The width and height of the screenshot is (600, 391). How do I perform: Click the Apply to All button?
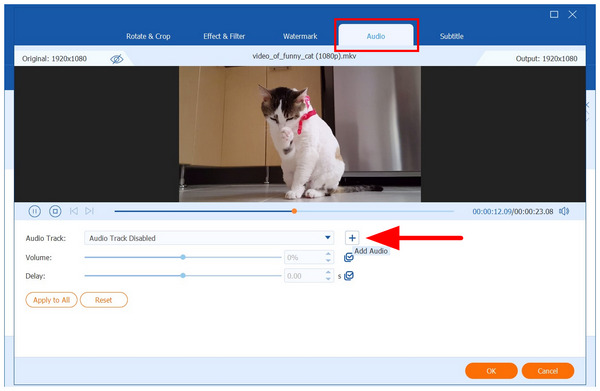pos(52,300)
